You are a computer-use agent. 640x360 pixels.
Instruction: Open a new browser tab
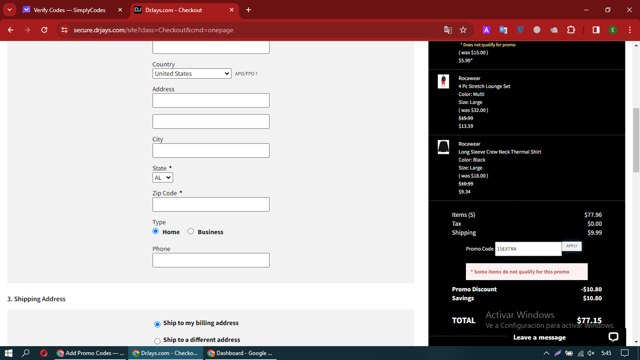248,10
